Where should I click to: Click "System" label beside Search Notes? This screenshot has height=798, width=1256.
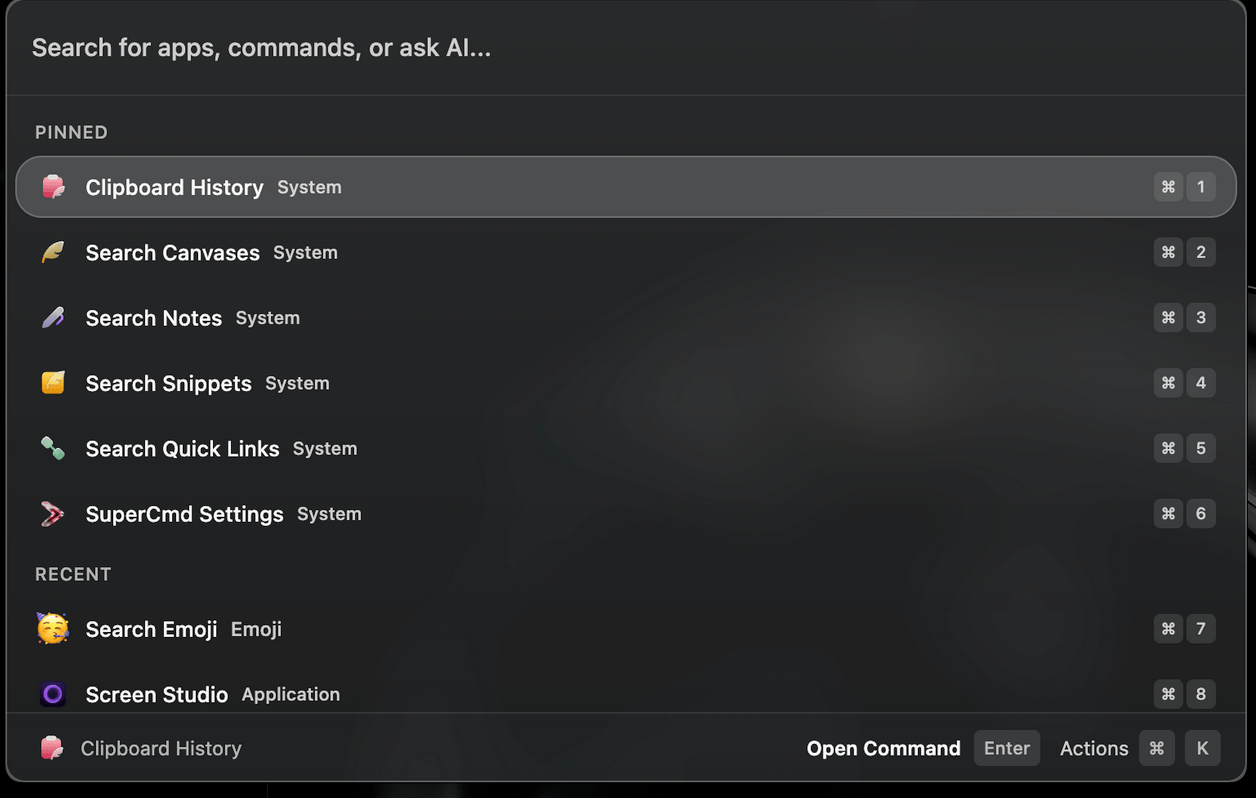268,318
